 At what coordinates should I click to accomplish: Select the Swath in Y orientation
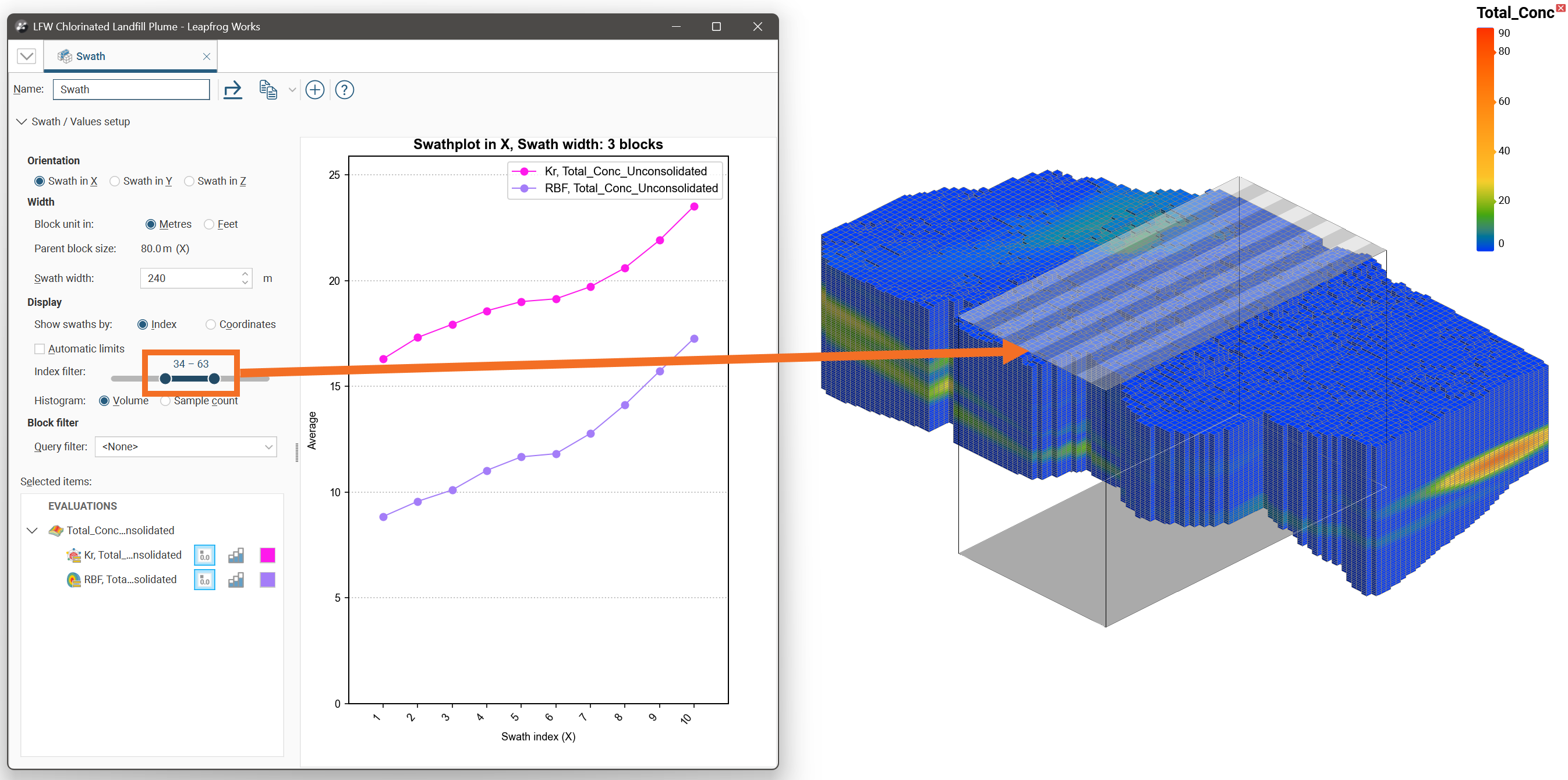[115, 181]
